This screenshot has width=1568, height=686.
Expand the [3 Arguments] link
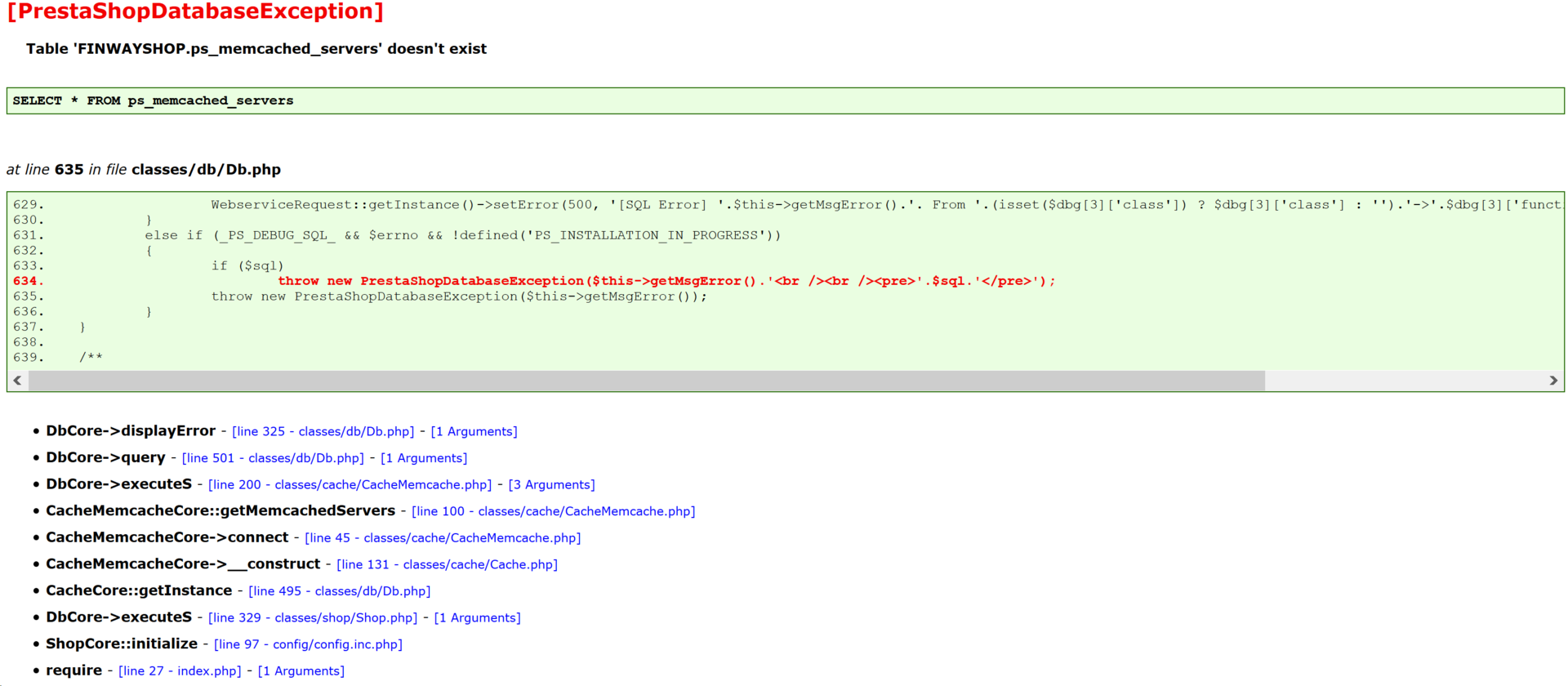point(552,485)
